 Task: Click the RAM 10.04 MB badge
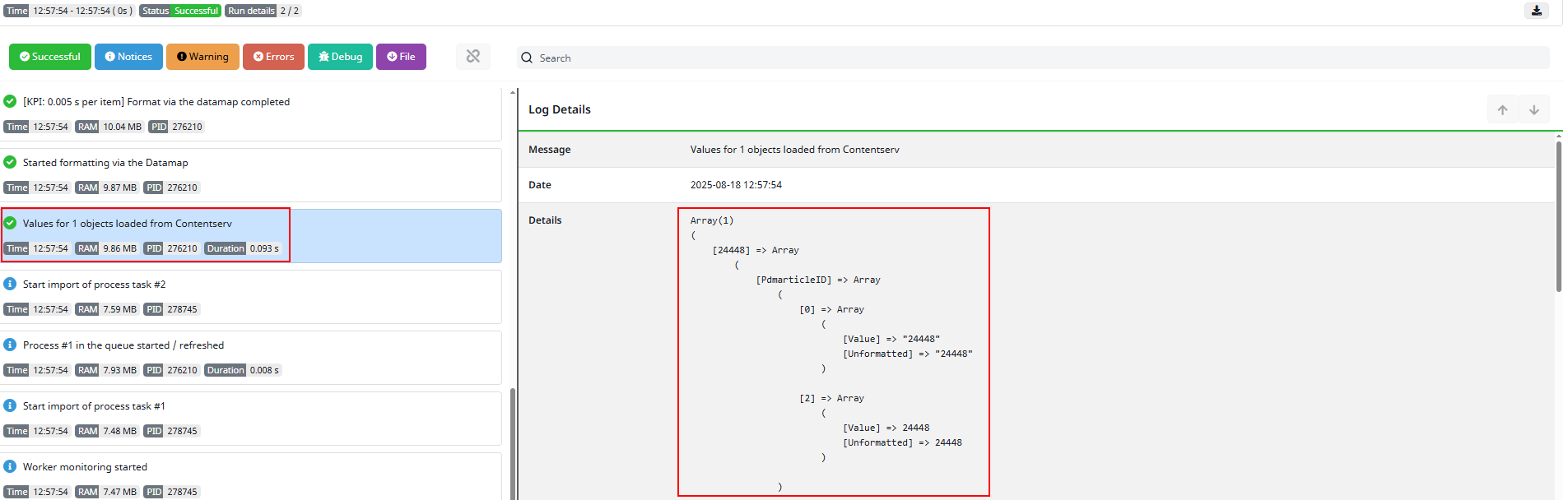pyautogui.click(x=110, y=127)
